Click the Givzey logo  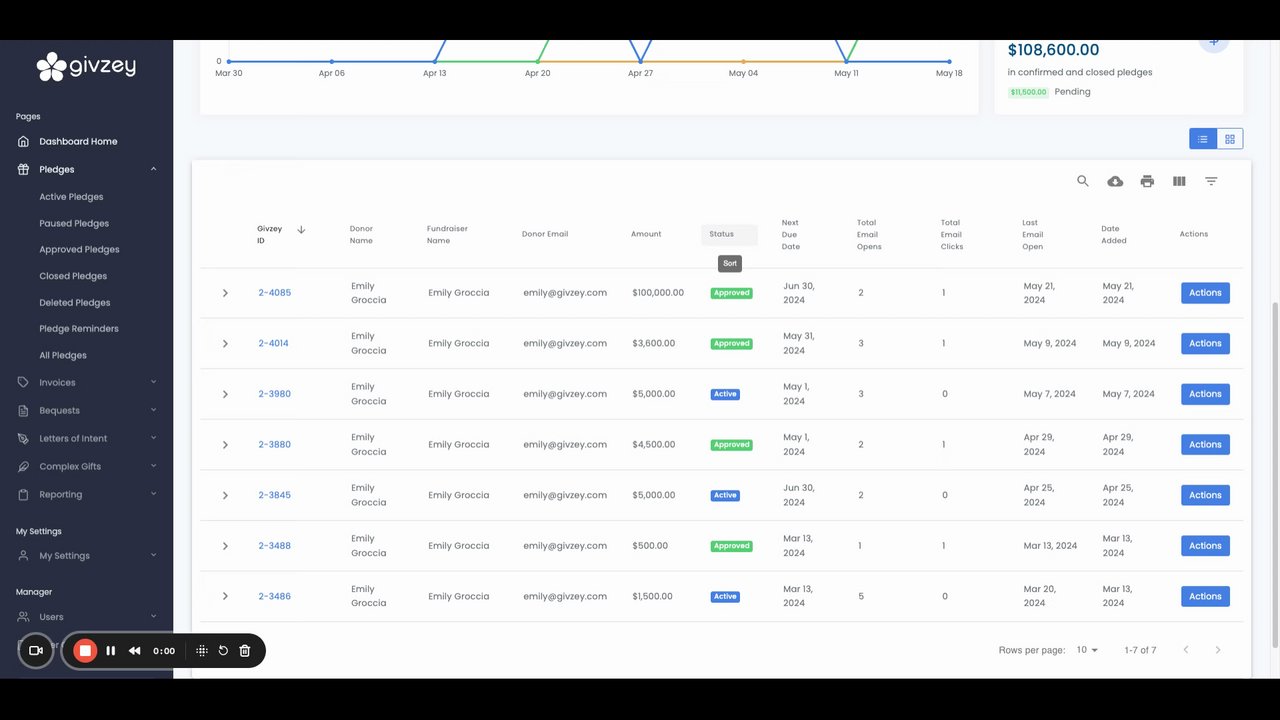tap(86, 67)
